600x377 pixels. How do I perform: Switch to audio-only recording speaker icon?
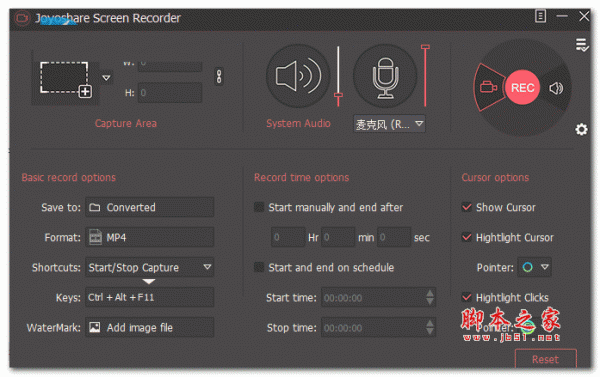pyautogui.click(x=556, y=88)
